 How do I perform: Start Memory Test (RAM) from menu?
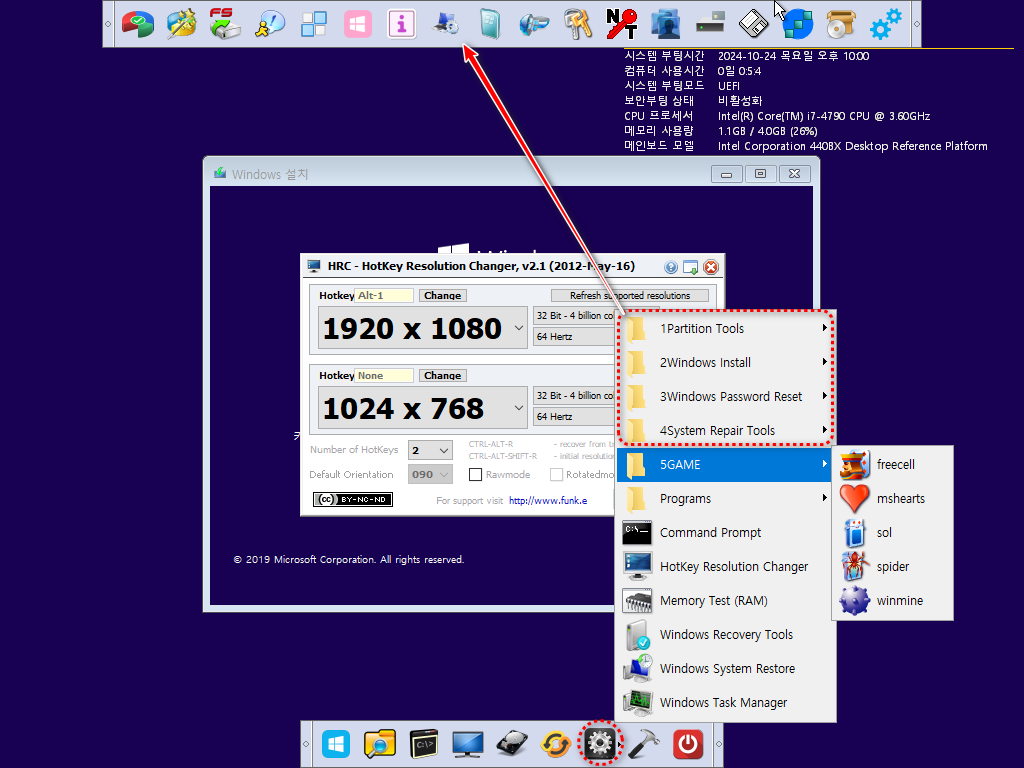click(724, 600)
